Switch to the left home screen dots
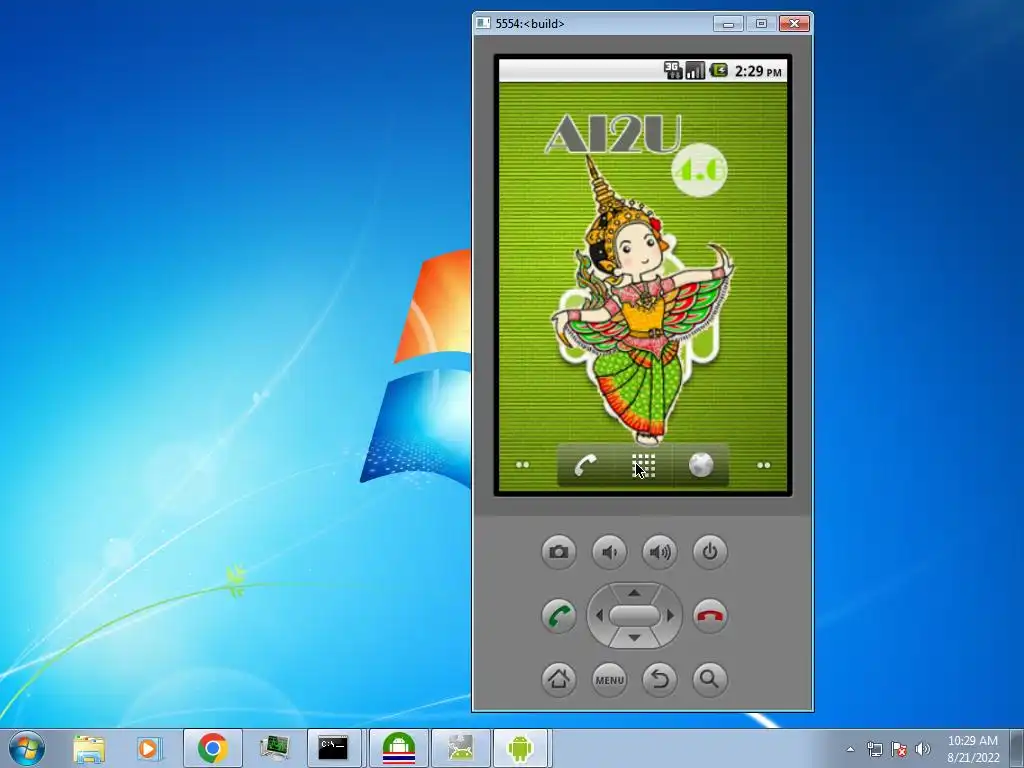 point(522,465)
